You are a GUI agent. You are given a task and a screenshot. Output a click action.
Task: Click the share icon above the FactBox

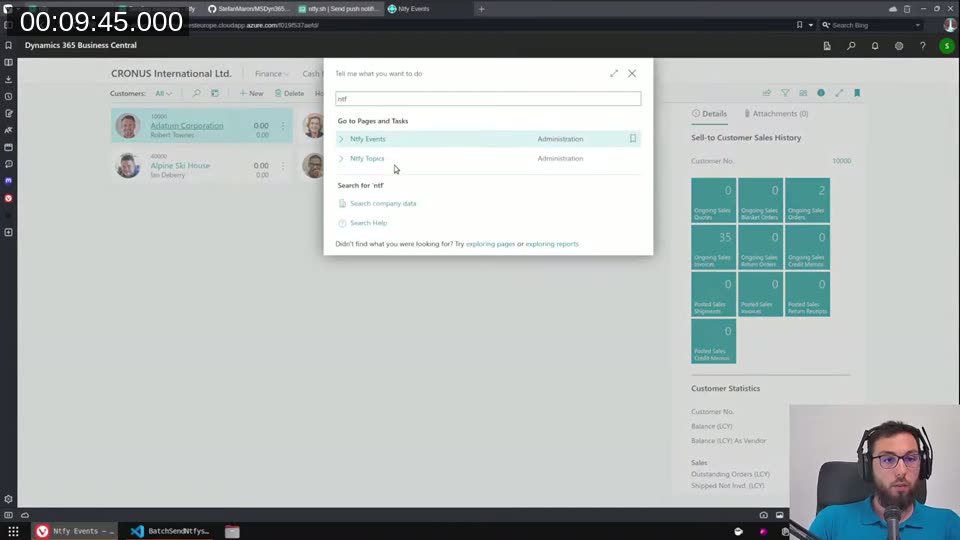[x=767, y=93]
